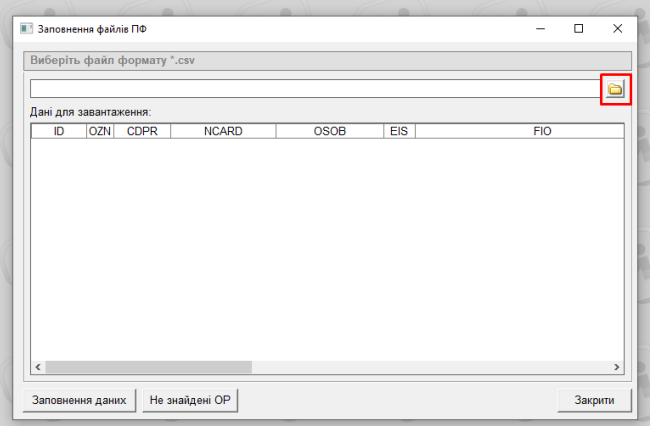Click the EIS column header
The height and width of the screenshot is (426, 650).
[399, 131]
